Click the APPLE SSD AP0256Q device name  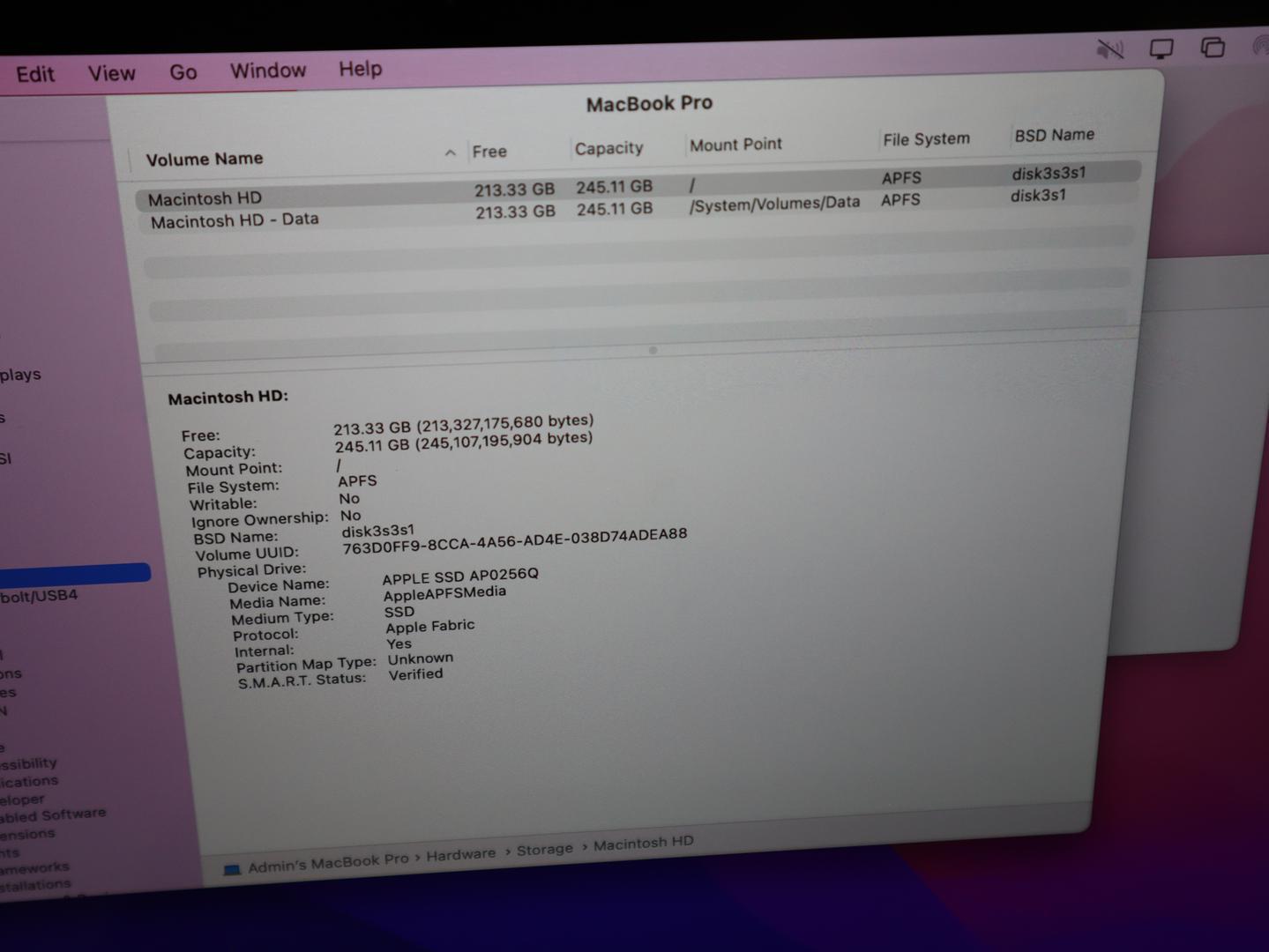(460, 576)
